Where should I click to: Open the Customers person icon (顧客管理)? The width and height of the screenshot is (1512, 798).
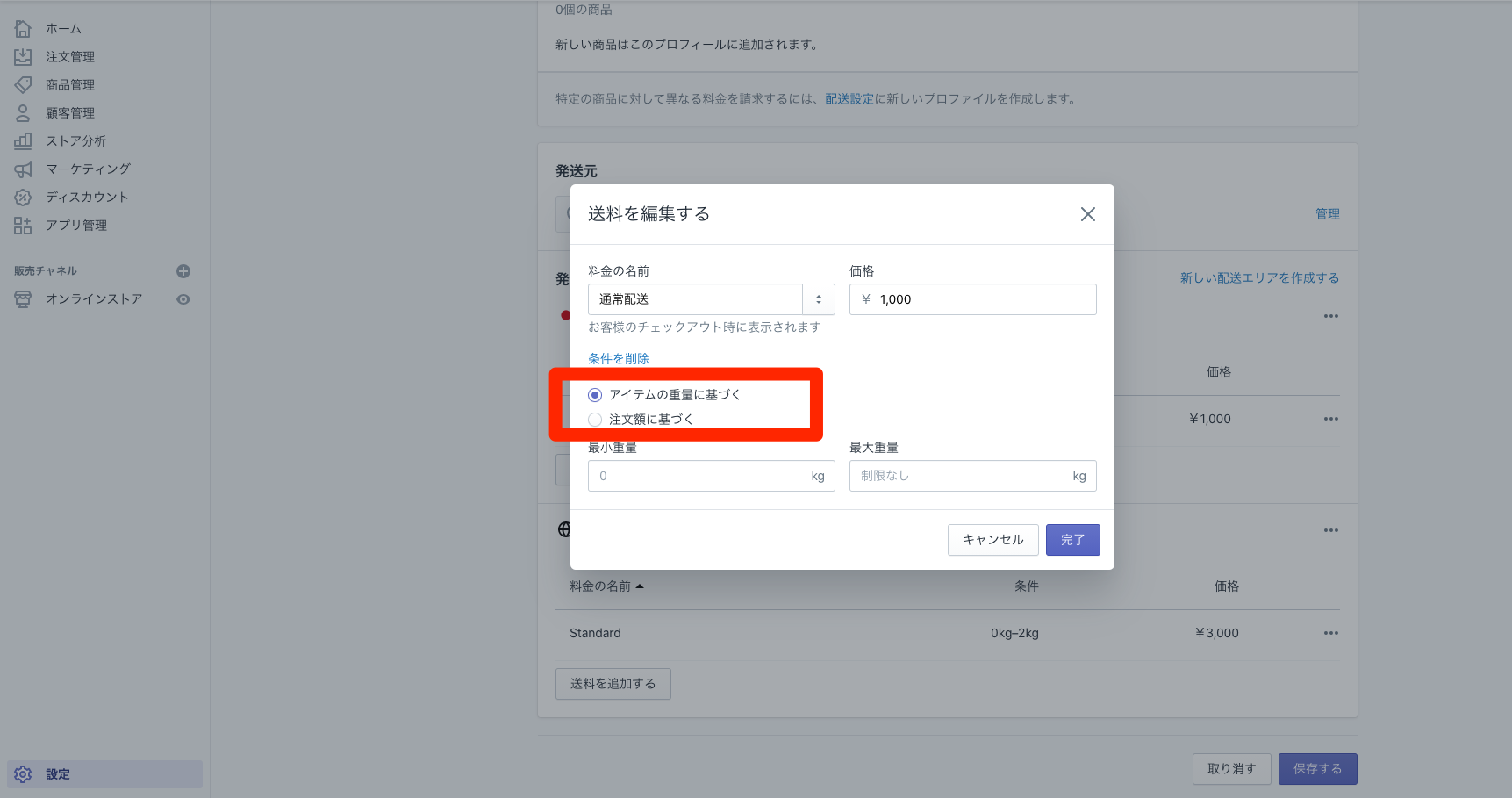23,113
